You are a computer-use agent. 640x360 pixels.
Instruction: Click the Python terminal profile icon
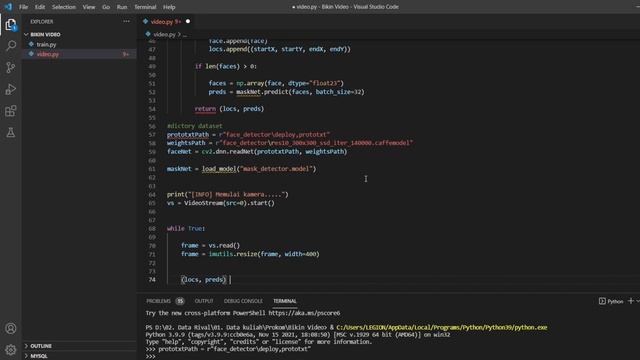pos(602,301)
